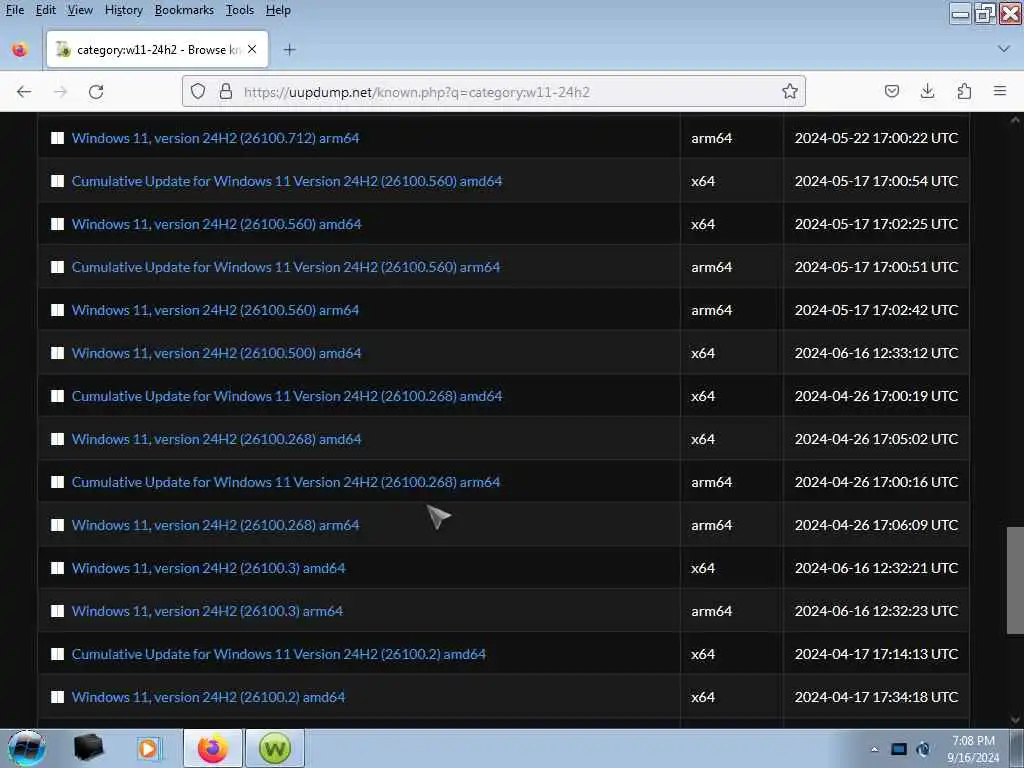Open the Downloads panel
1024x768 pixels.
[927, 91]
